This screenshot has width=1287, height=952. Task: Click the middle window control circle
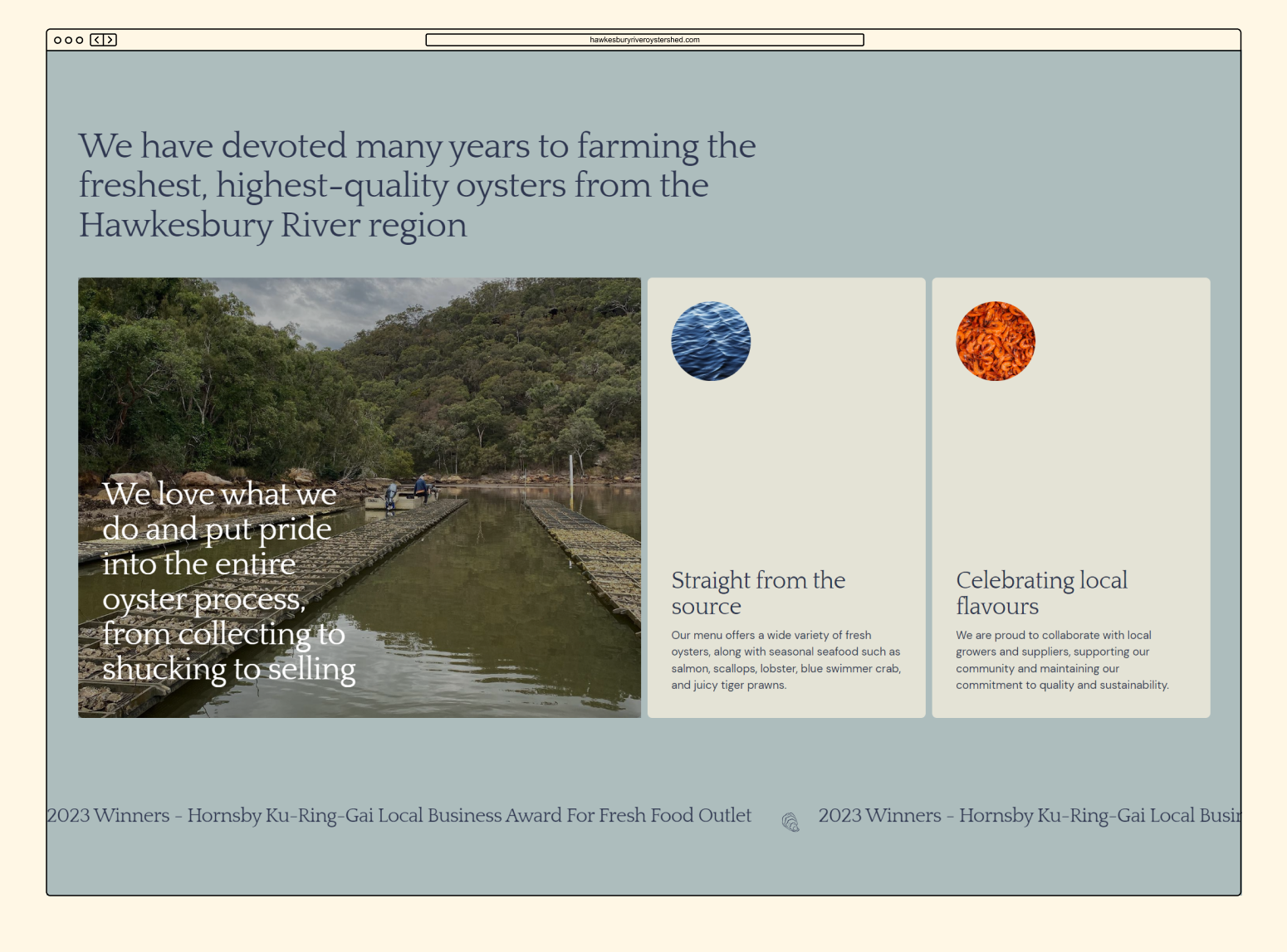(x=69, y=40)
